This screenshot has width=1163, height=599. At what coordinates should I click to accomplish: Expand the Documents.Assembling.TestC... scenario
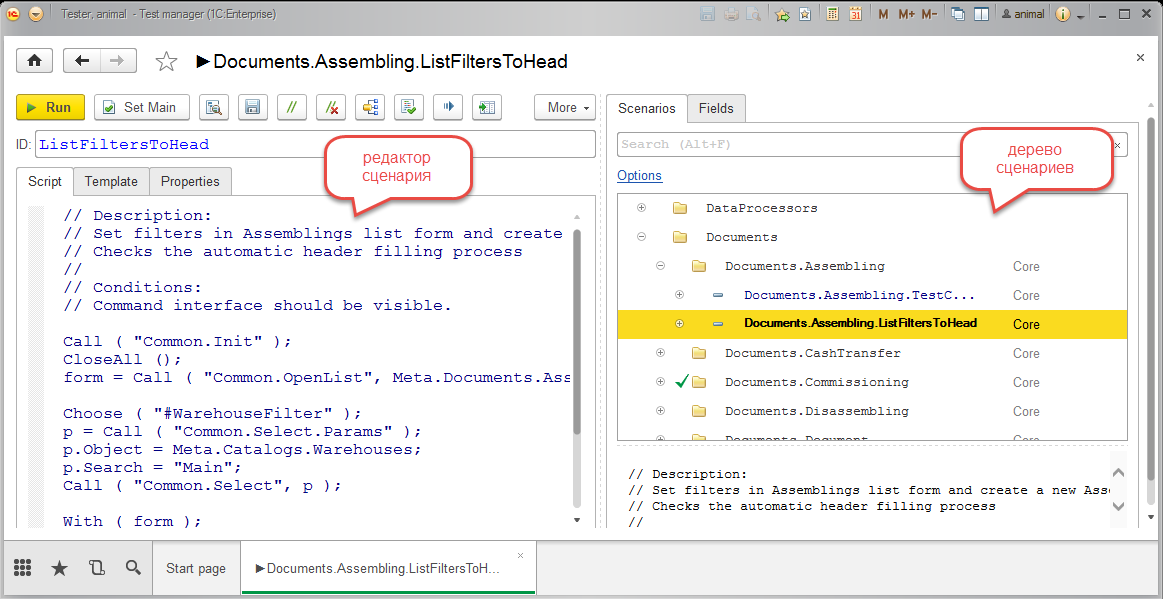(679, 295)
